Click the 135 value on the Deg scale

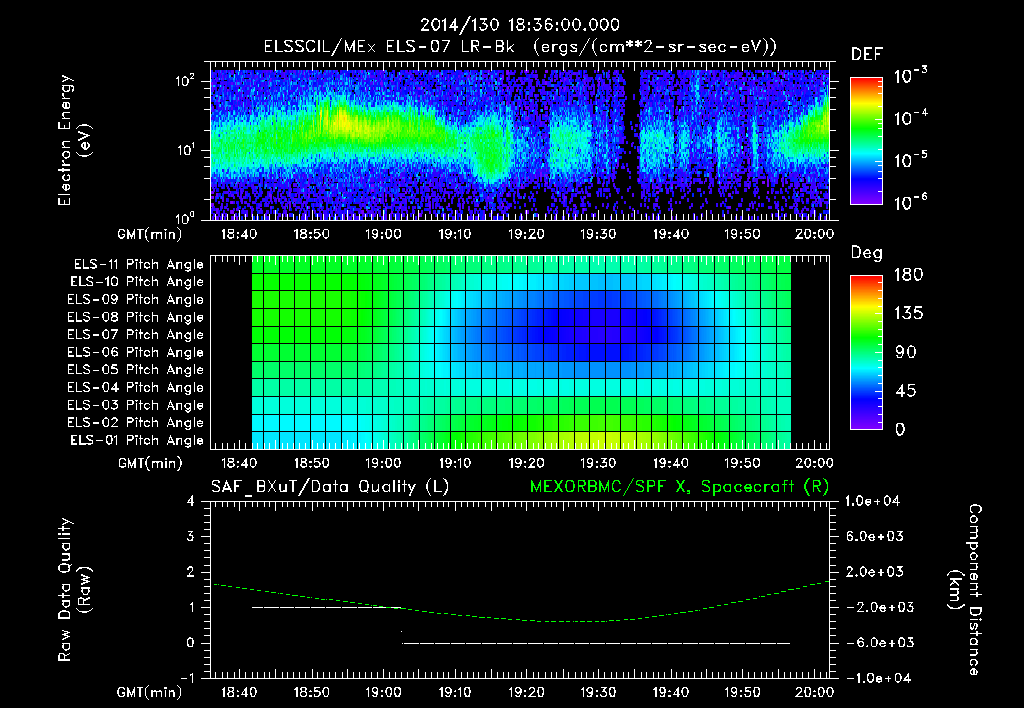coord(908,313)
